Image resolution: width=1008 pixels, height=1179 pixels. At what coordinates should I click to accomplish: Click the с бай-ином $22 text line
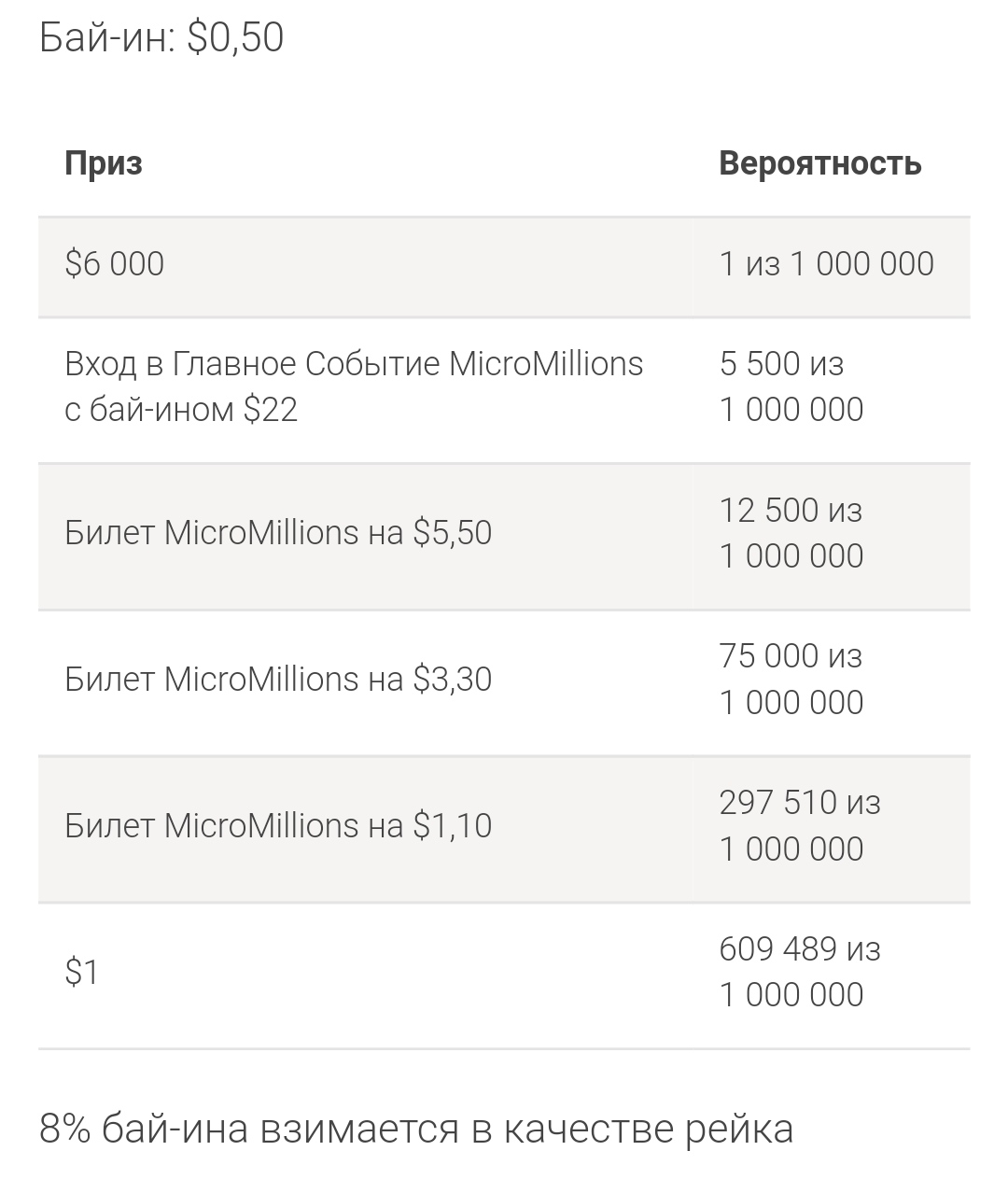(181, 410)
